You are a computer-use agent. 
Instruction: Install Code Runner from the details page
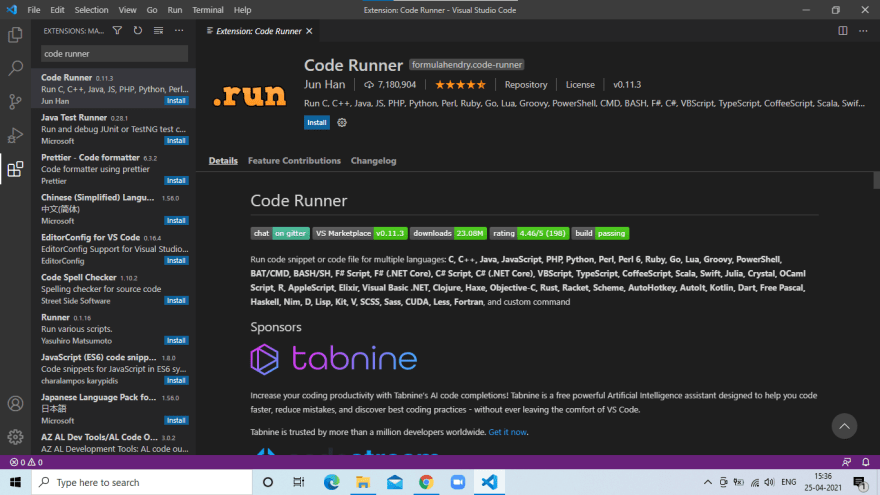click(317, 122)
